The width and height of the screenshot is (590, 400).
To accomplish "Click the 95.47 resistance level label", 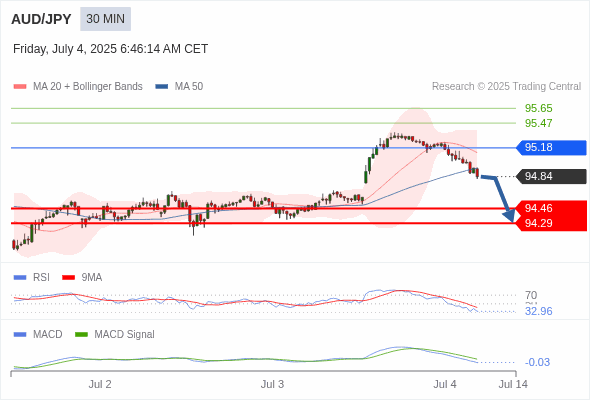I will [538, 123].
